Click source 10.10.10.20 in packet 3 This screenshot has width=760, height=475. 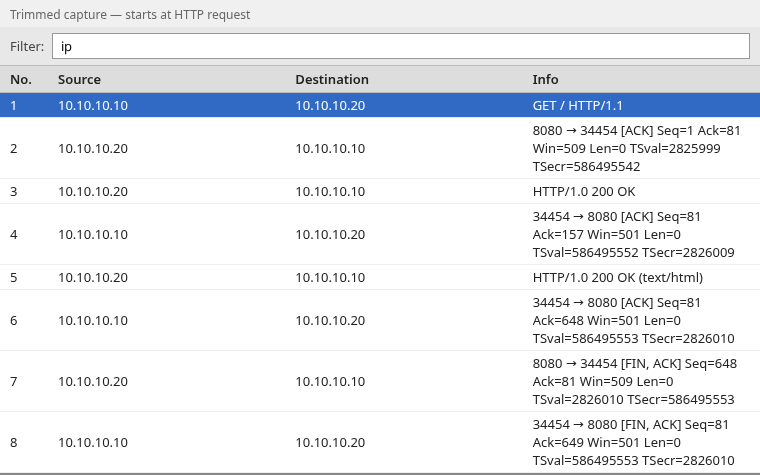(93, 191)
